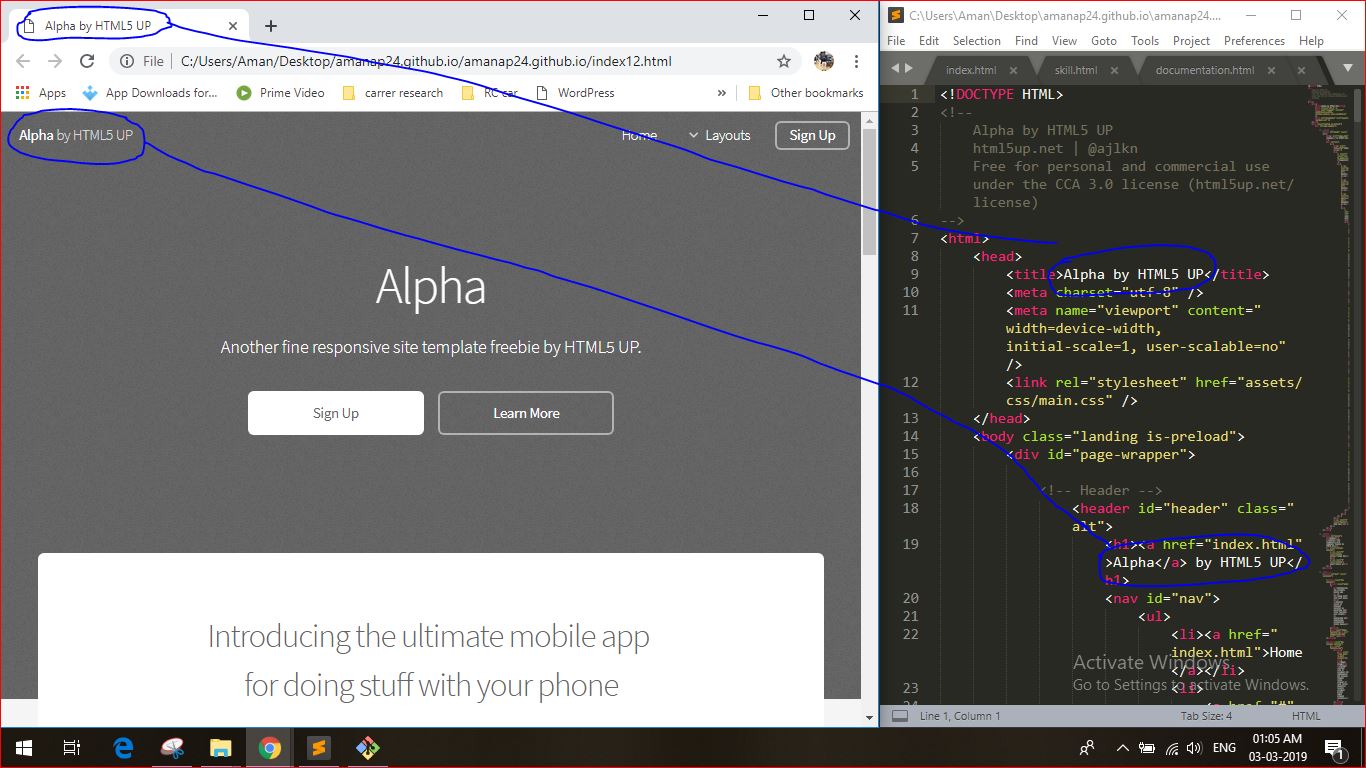Screen dimensions: 1366x768
Task: Click the 'Alpha' logo link in page header
Action: point(36,135)
